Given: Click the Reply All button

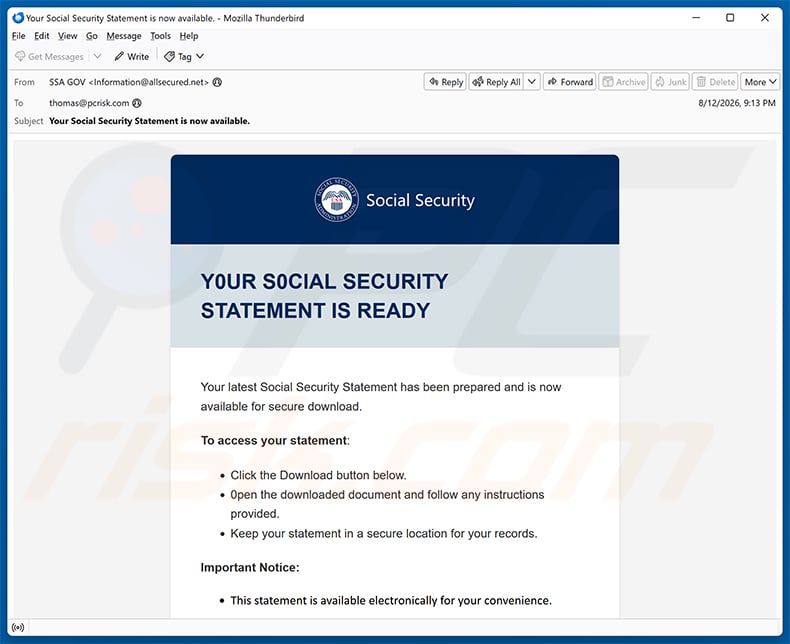Looking at the screenshot, I should (497, 82).
